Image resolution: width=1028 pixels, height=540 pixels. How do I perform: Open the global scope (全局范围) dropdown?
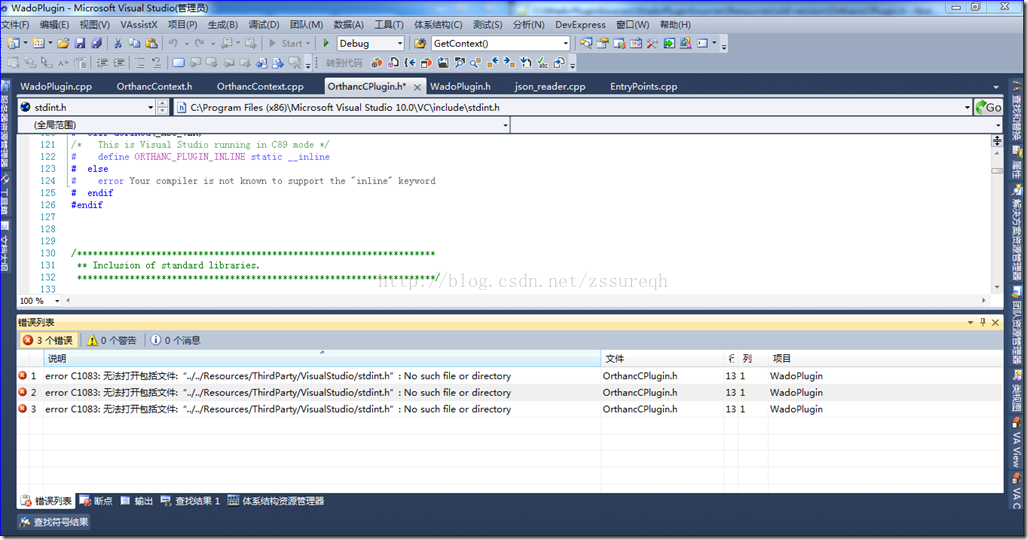tap(505, 125)
